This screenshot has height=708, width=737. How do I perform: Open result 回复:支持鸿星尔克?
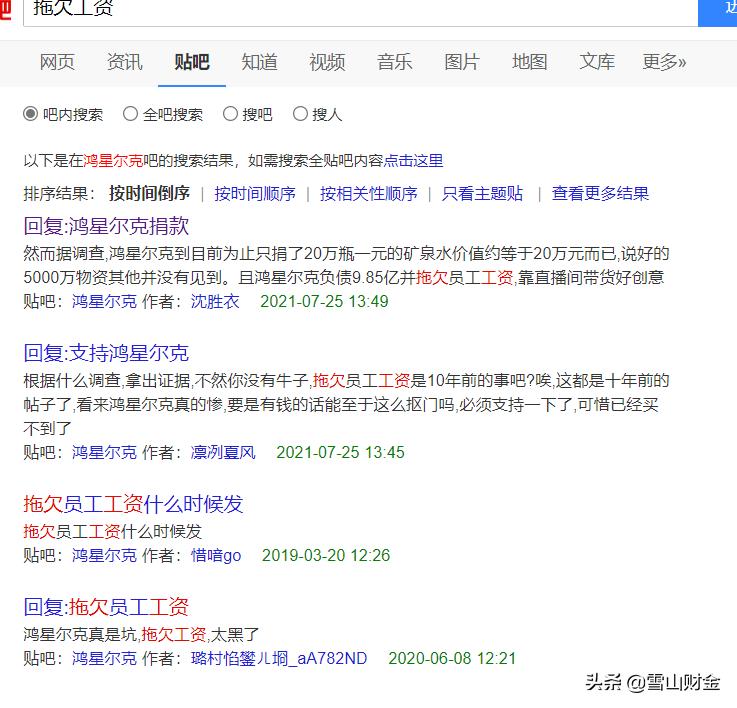pos(106,353)
